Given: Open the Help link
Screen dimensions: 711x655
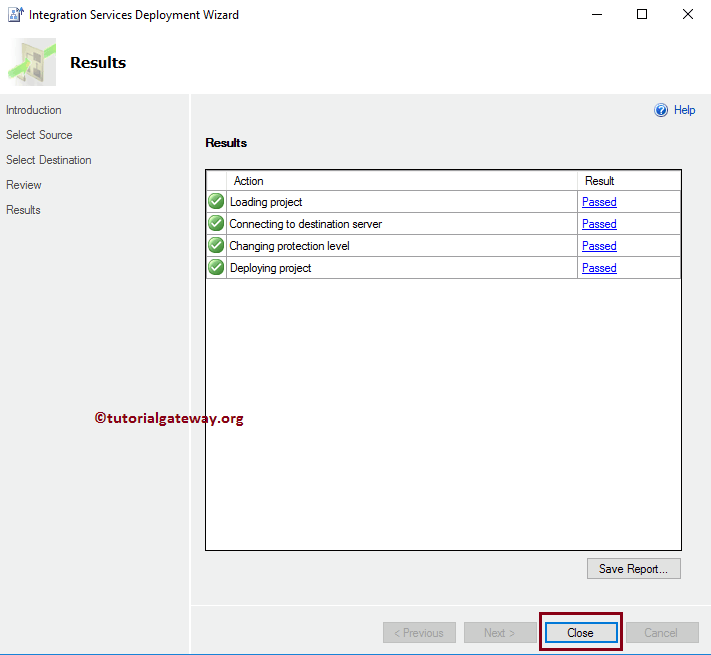Looking at the screenshot, I should pyautogui.click(x=684, y=110).
